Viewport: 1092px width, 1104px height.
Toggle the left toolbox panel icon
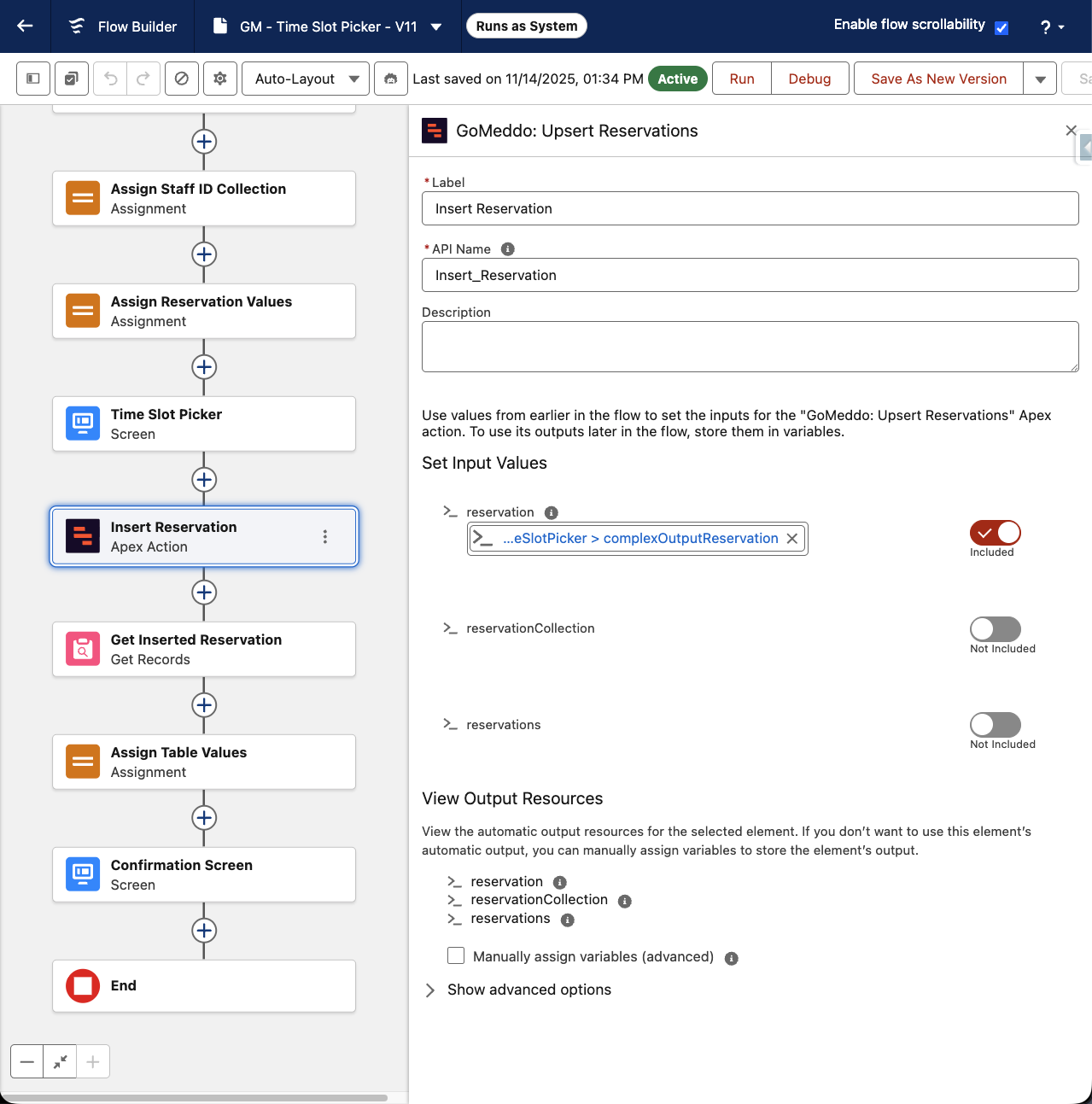[33, 79]
